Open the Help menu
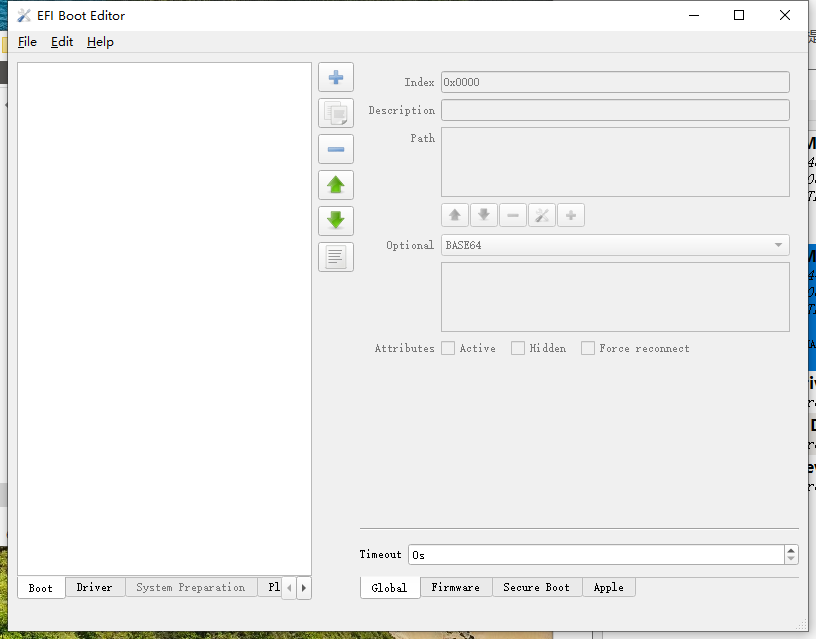The image size is (816, 639). tap(100, 42)
